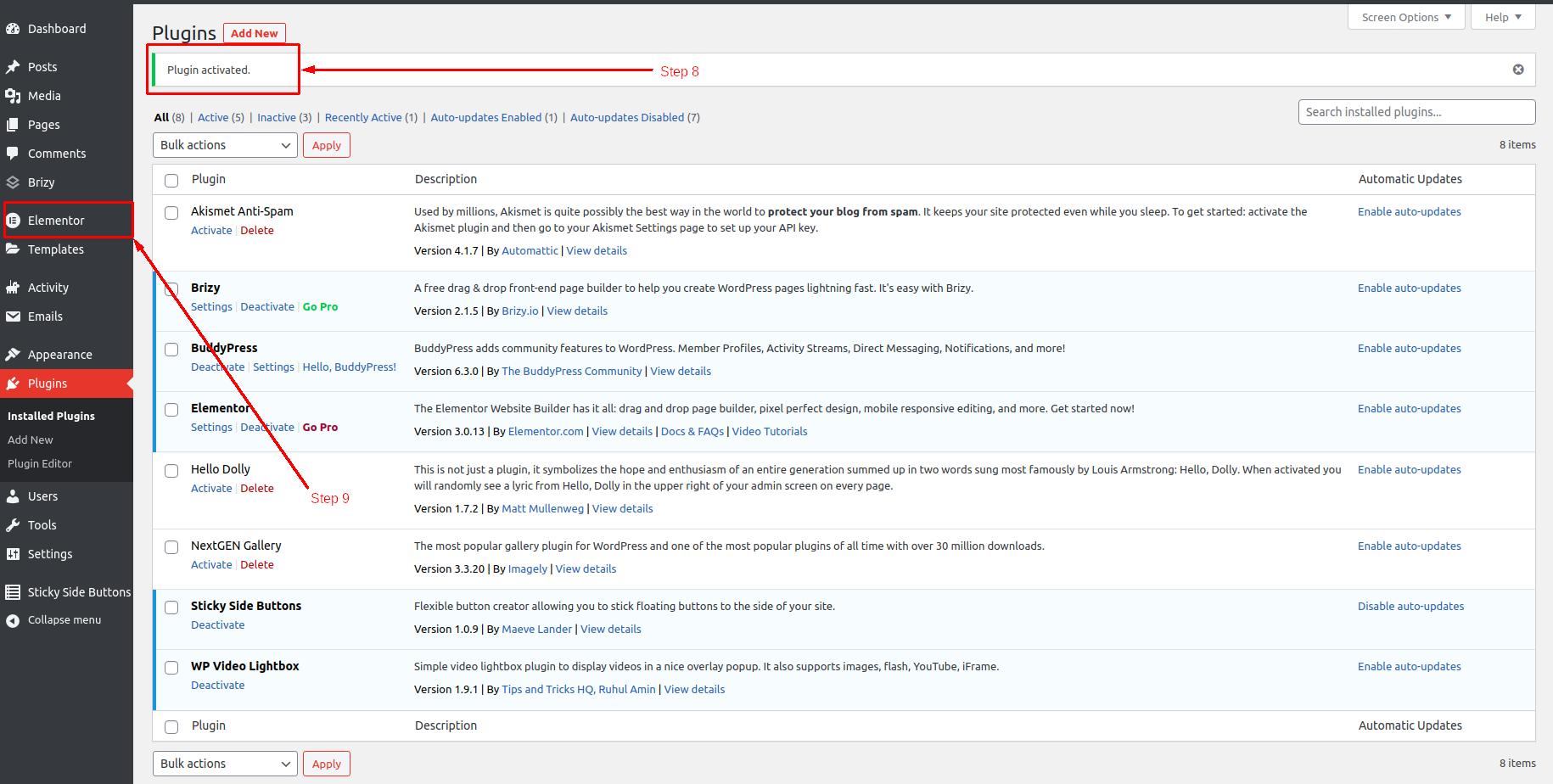Check the Akismet Anti-Spam checkbox
Image resolution: width=1553 pixels, height=784 pixels.
point(171,212)
